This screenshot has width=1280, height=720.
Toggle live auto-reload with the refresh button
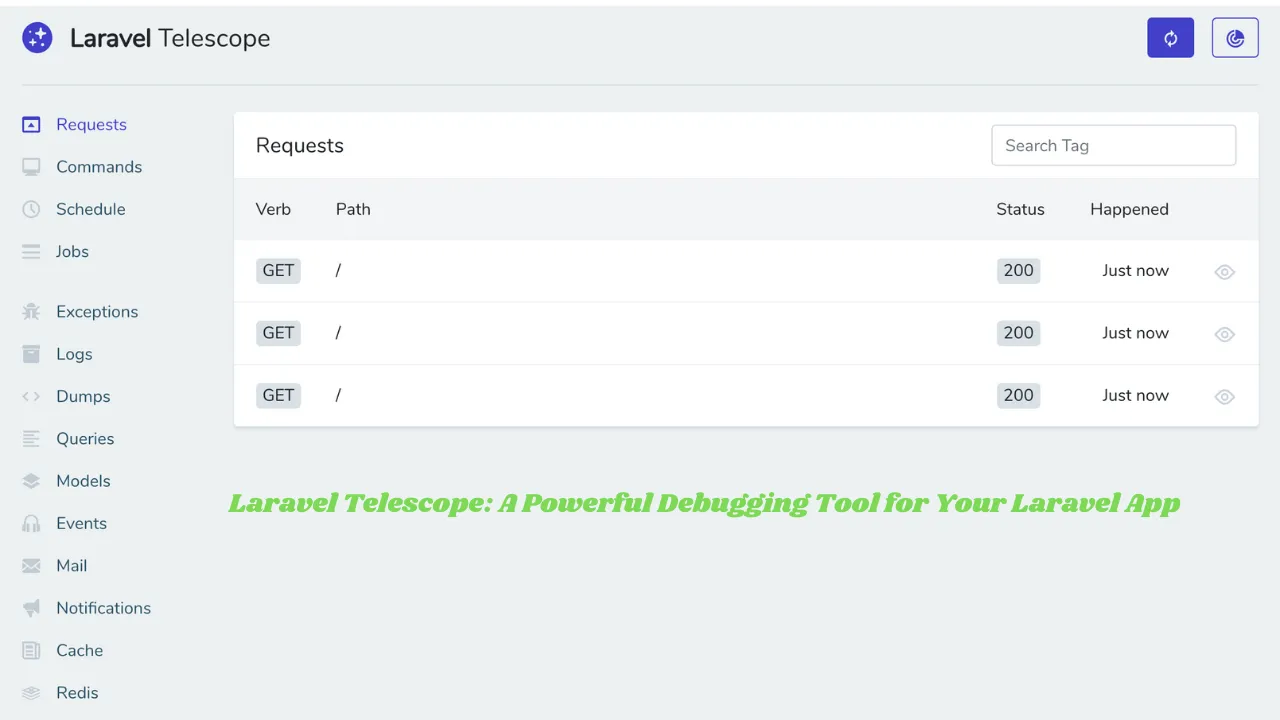[x=1170, y=37]
